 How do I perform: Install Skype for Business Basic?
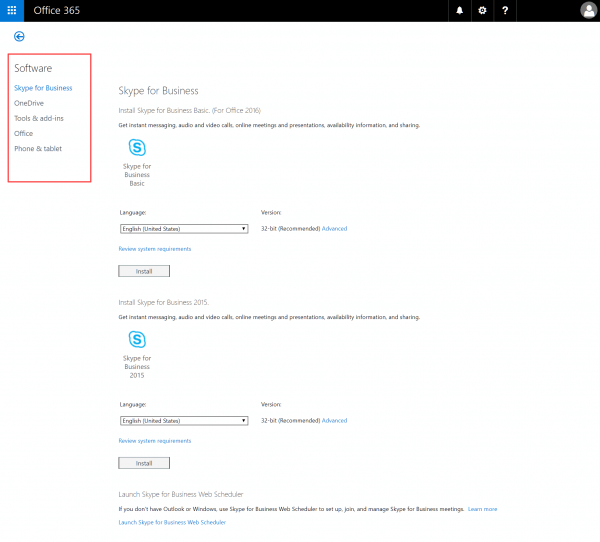pos(144,271)
